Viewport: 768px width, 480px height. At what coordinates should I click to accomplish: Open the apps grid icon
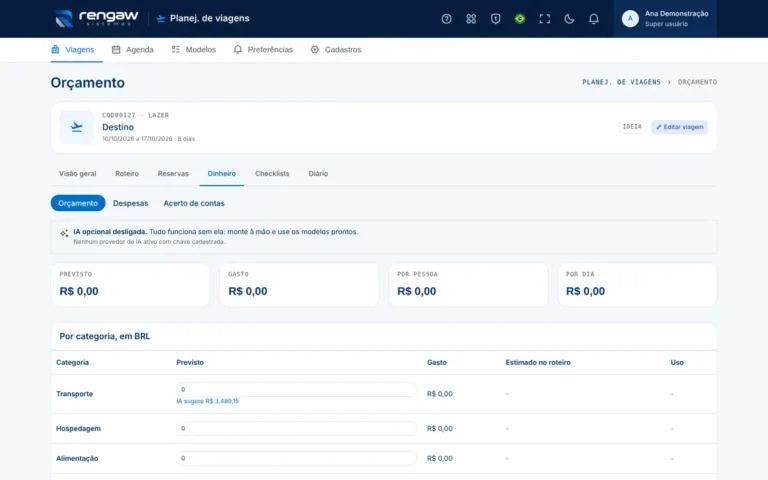pos(471,19)
